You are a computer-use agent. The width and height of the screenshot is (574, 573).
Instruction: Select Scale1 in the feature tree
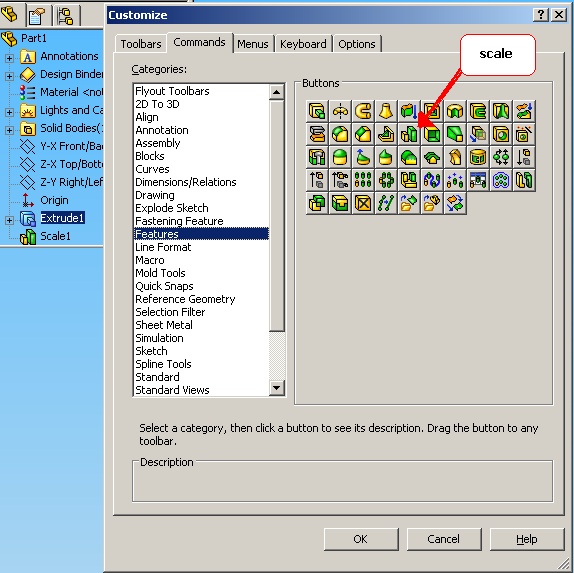pos(55,236)
